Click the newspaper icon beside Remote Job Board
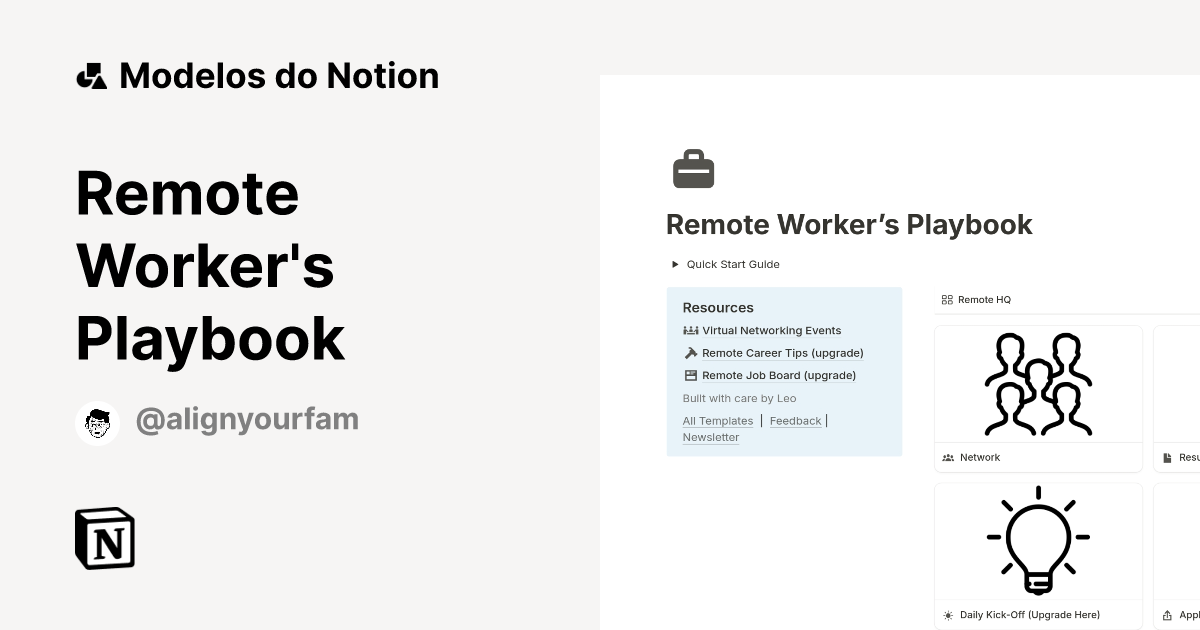The width and height of the screenshot is (1200, 630). [690, 375]
